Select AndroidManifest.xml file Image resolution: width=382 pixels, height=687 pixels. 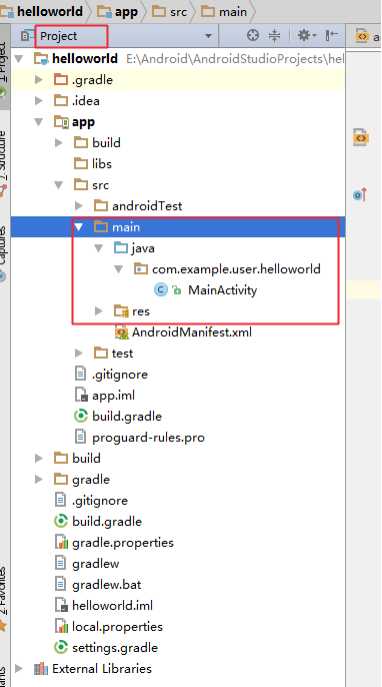192,332
